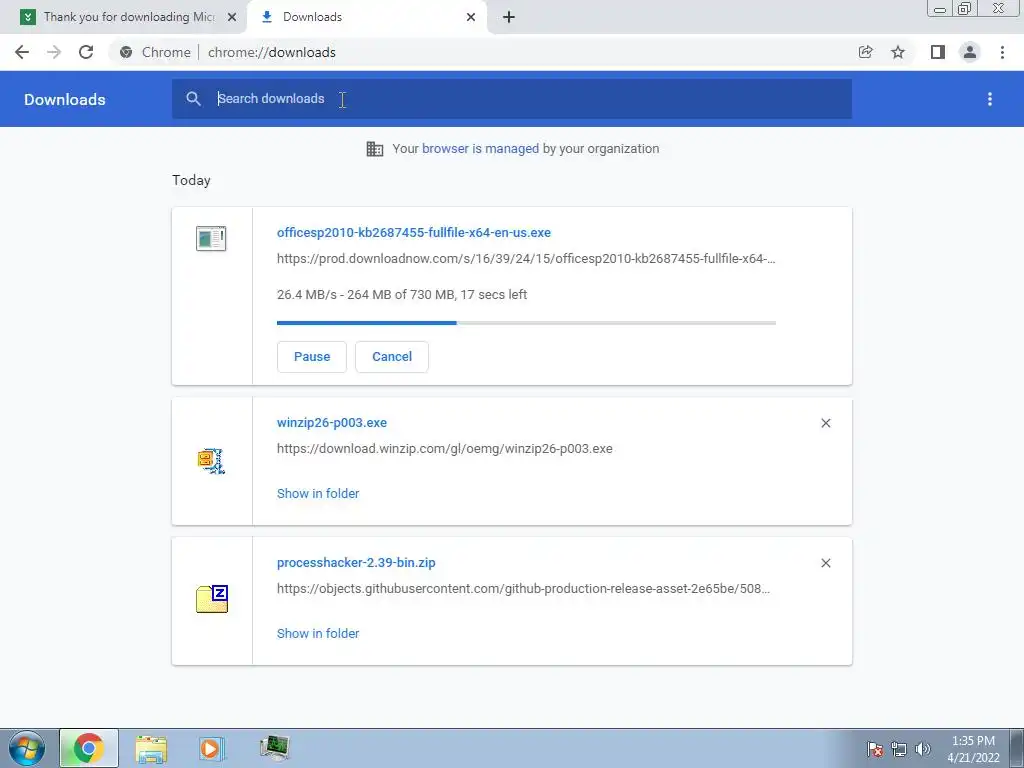
Task: Open the clock showing 1:35 PM
Action: click(x=973, y=749)
